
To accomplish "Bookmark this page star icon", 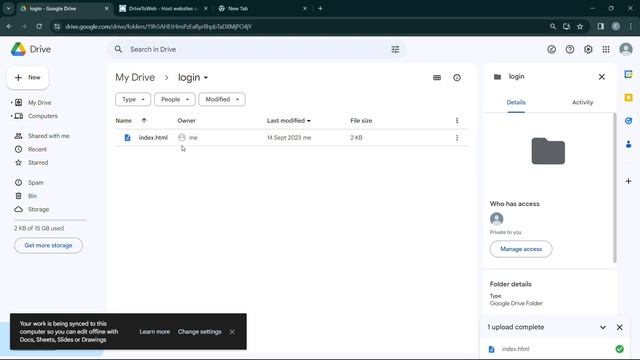I will click(x=580, y=27).
